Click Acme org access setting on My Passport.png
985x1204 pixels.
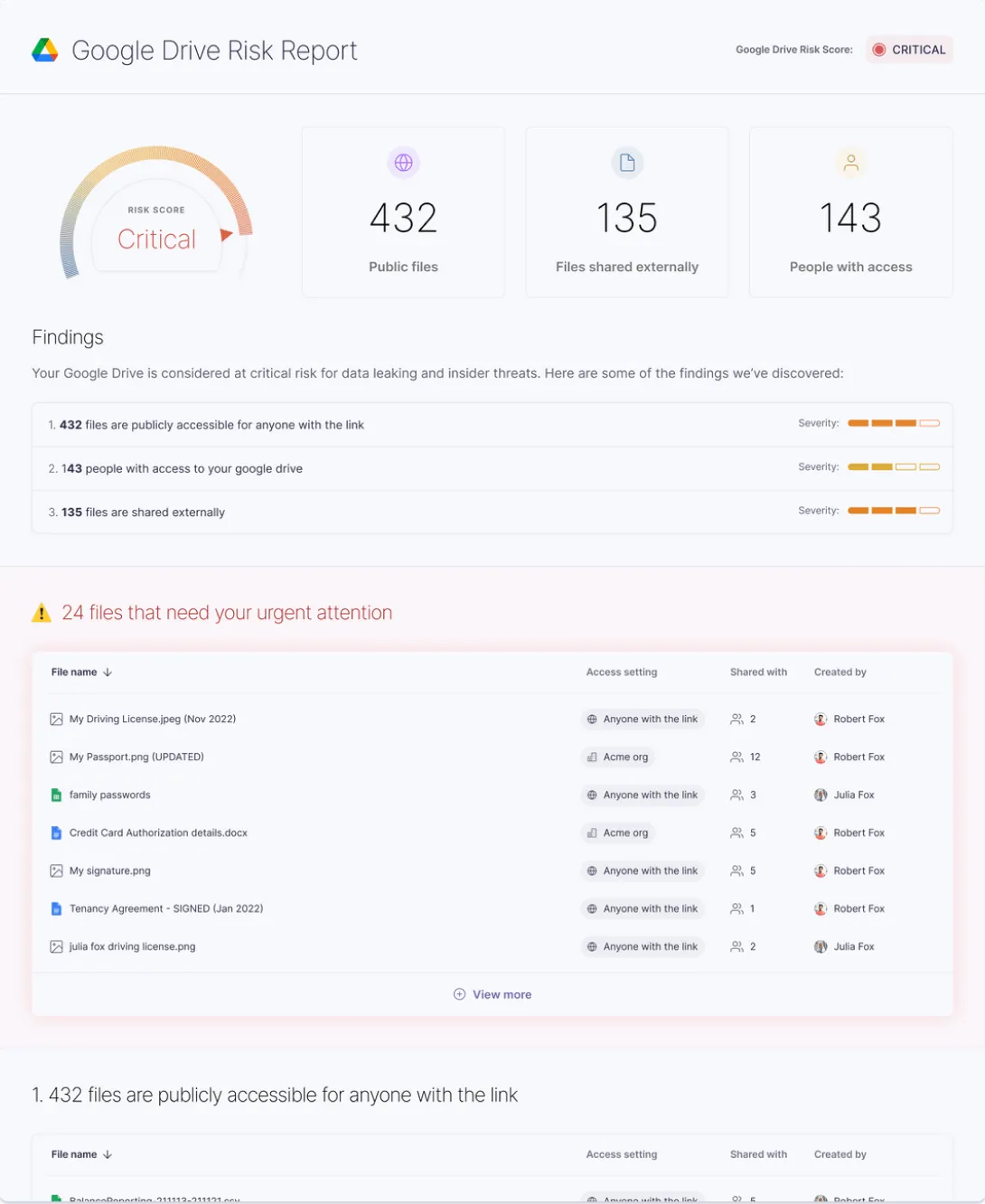[x=618, y=757]
